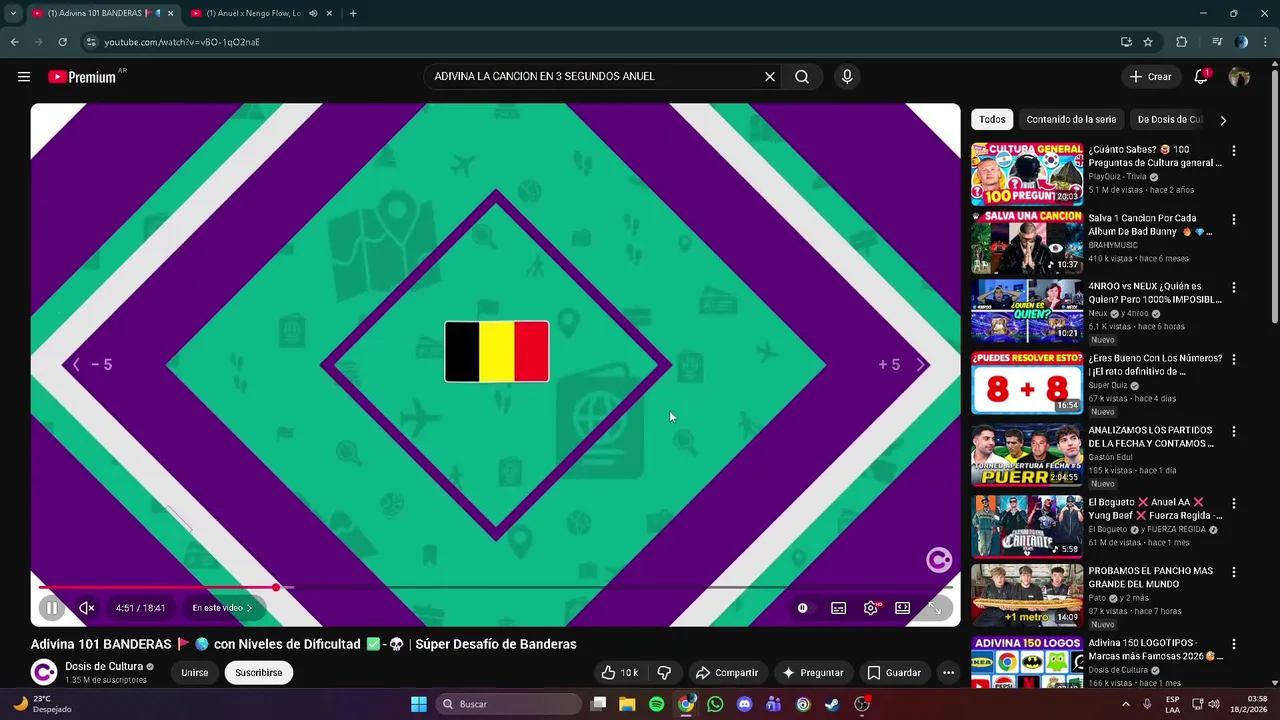Viewport: 1280px width, 720px height.
Task: Open YouTube notifications bell
Action: pos(1201,77)
